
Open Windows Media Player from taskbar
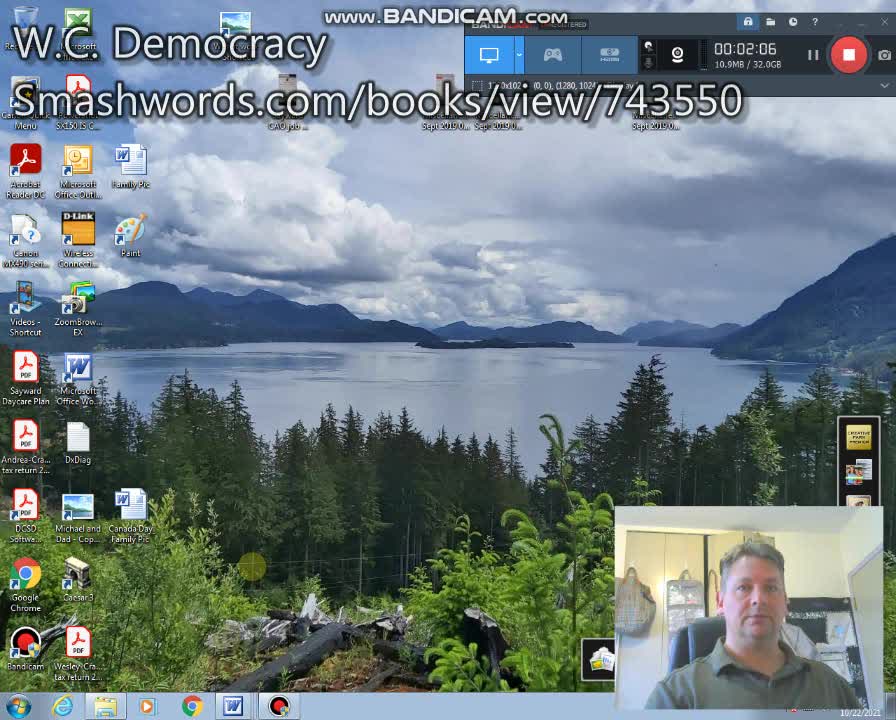(147, 706)
